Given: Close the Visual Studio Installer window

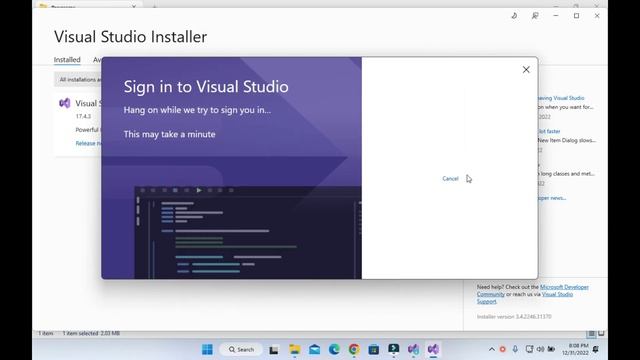Looking at the screenshot, I should pyautogui.click(x=597, y=16).
